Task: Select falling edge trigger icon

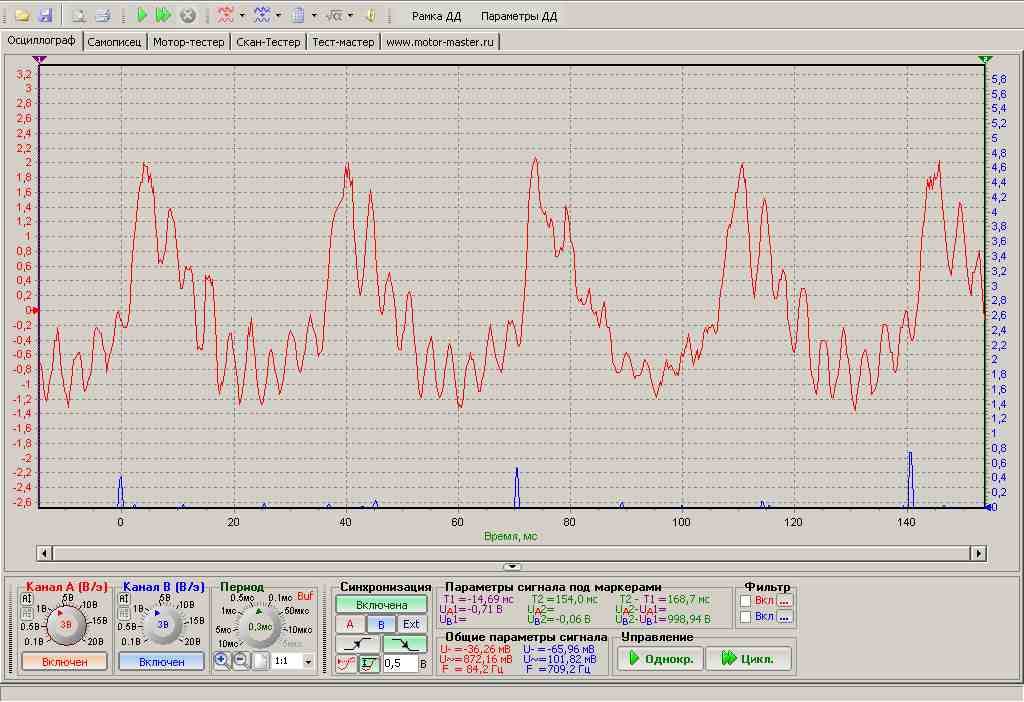Action: pos(404,644)
